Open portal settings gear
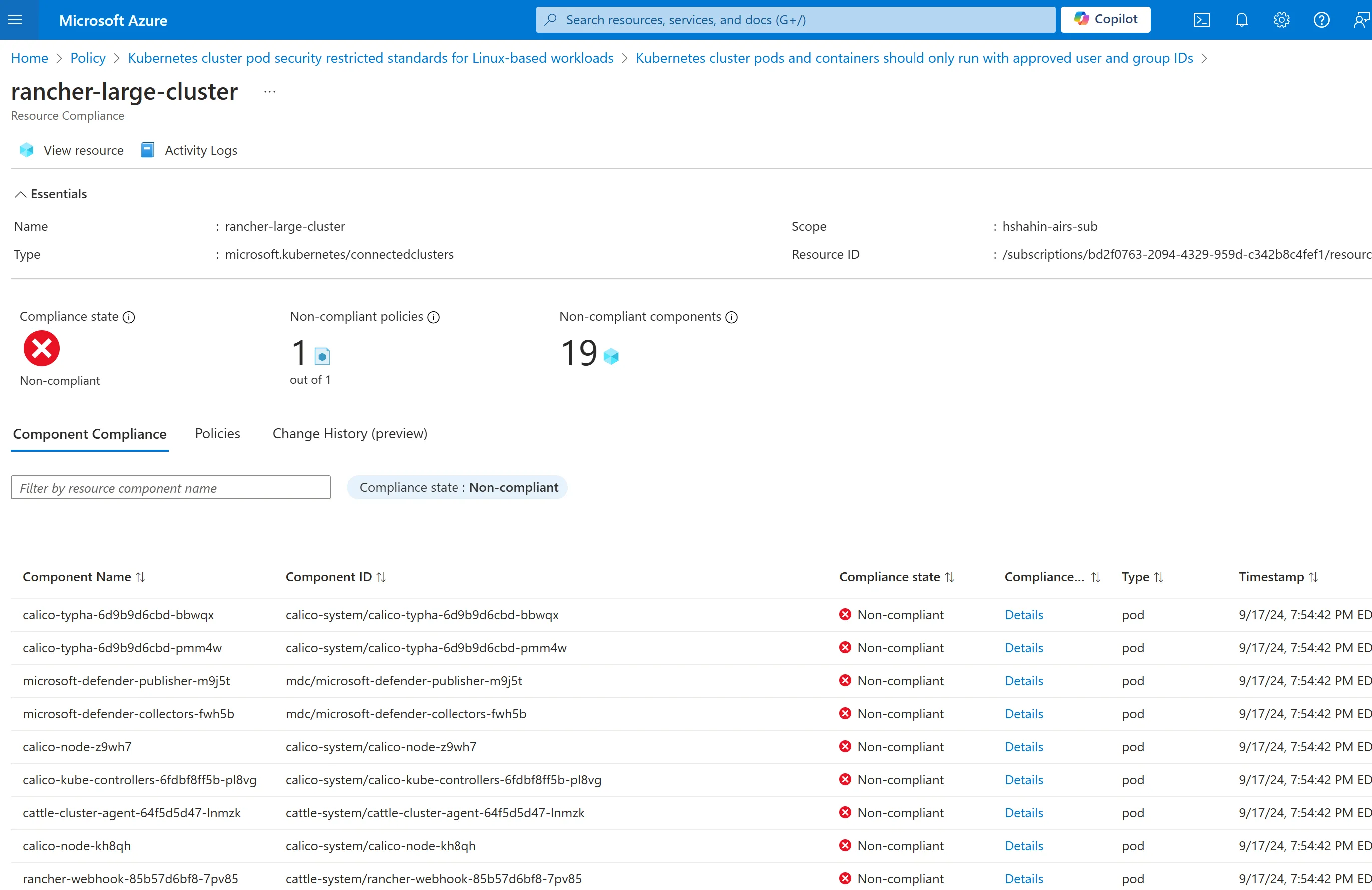This screenshot has height=890, width=1372. [x=1281, y=20]
